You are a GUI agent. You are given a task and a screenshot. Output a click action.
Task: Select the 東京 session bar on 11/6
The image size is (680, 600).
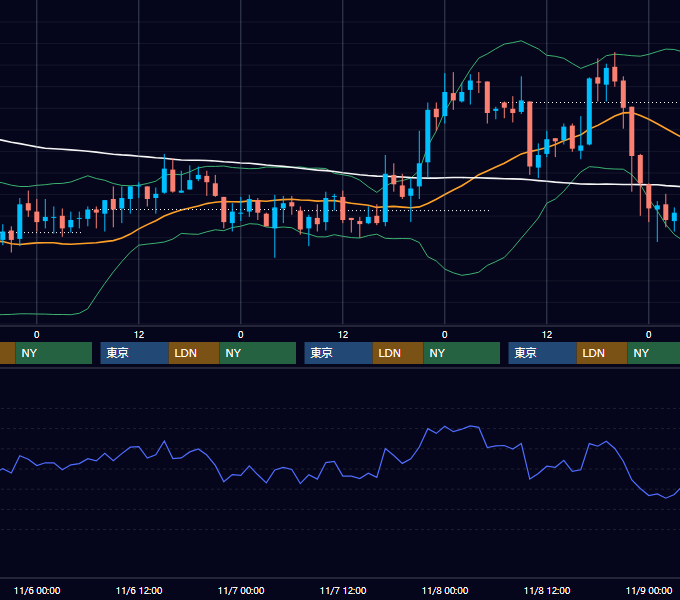pos(134,353)
